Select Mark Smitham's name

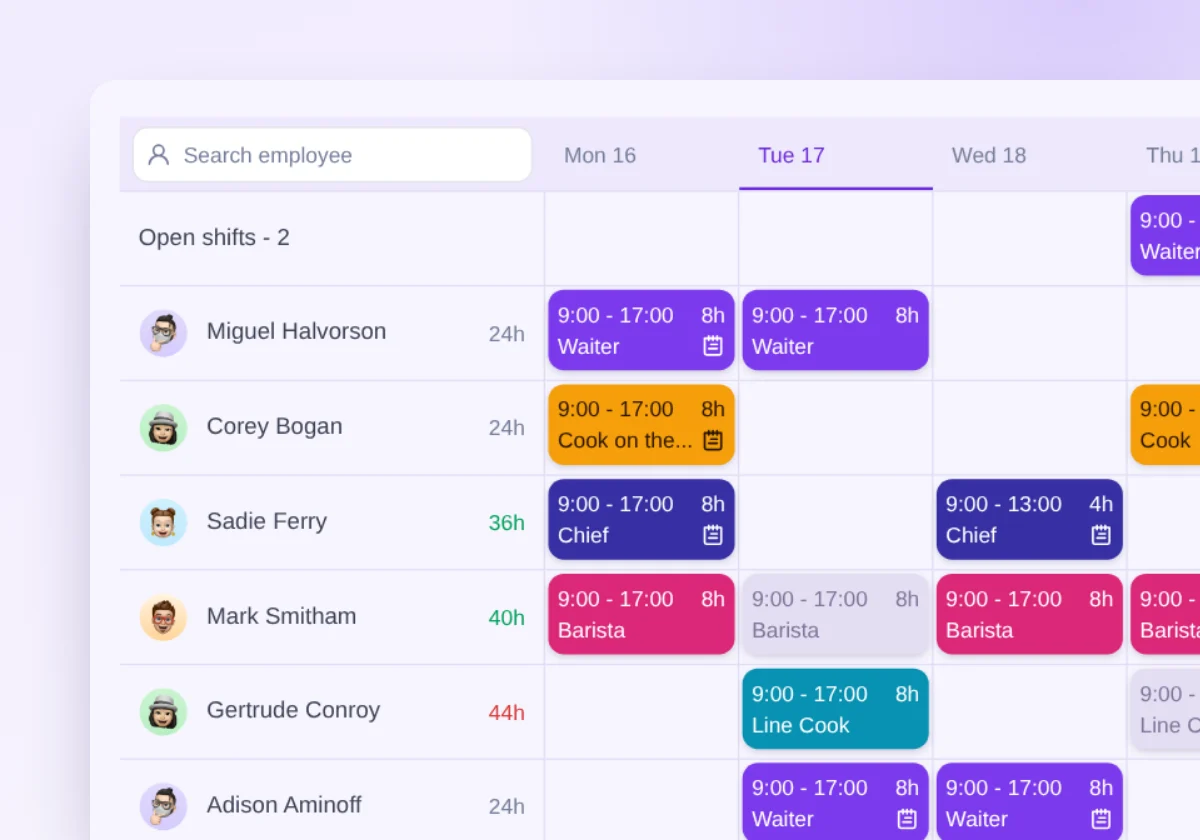click(281, 616)
